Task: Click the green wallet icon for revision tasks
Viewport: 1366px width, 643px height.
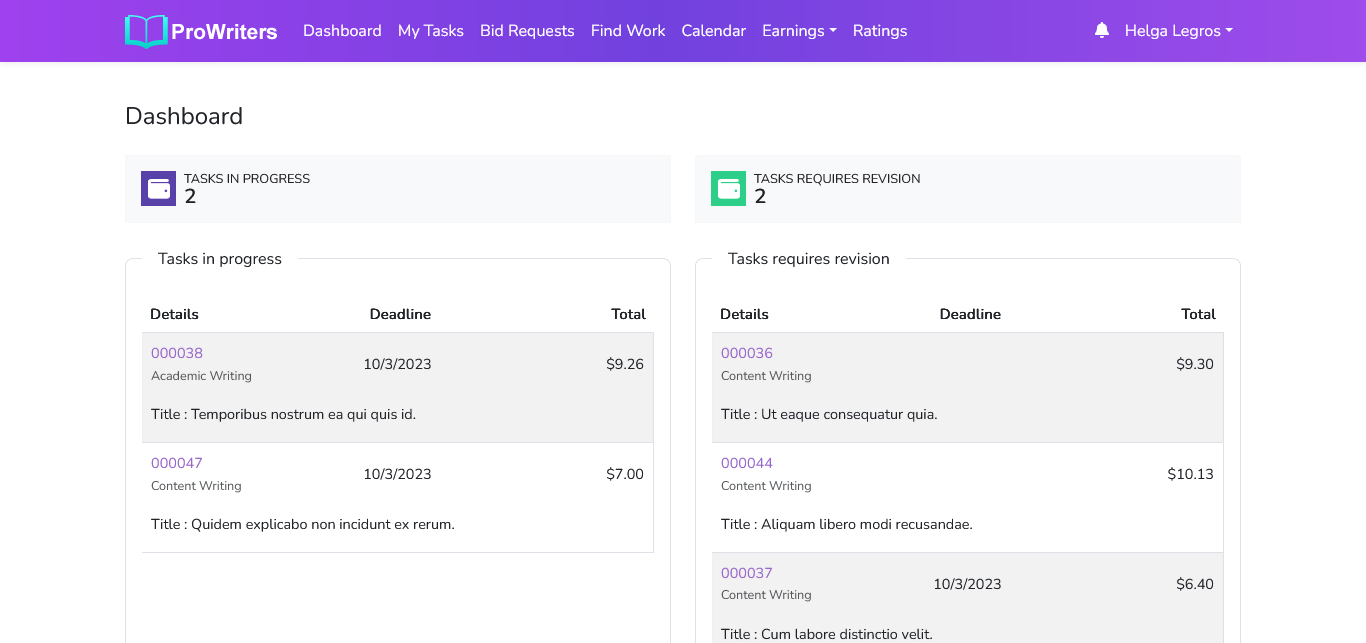Action: (728, 188)
